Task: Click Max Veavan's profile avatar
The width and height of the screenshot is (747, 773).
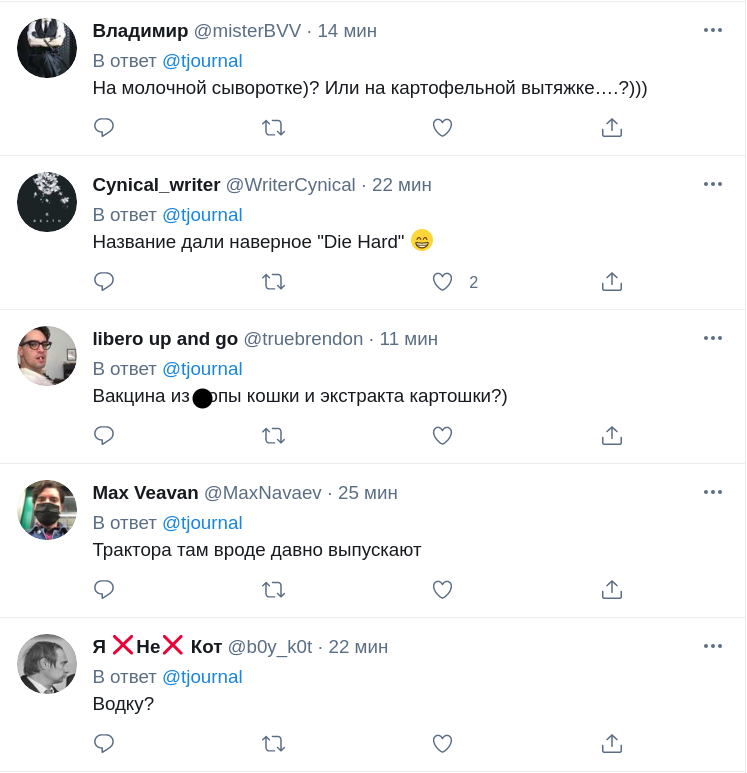Action: pyautogui.click(x=47, y=510)
